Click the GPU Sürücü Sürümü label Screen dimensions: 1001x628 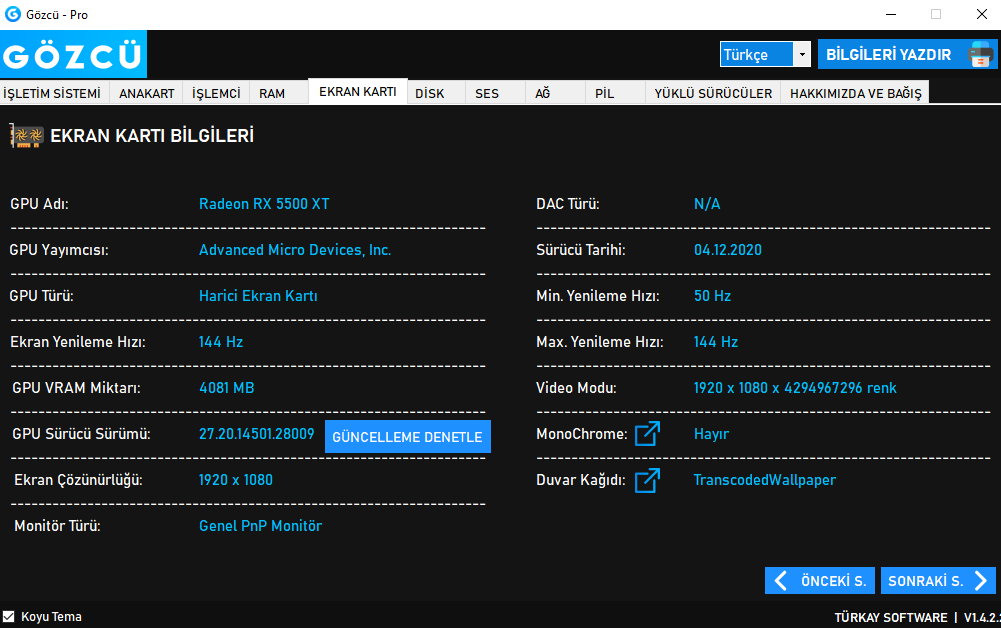tap(81, 433)
